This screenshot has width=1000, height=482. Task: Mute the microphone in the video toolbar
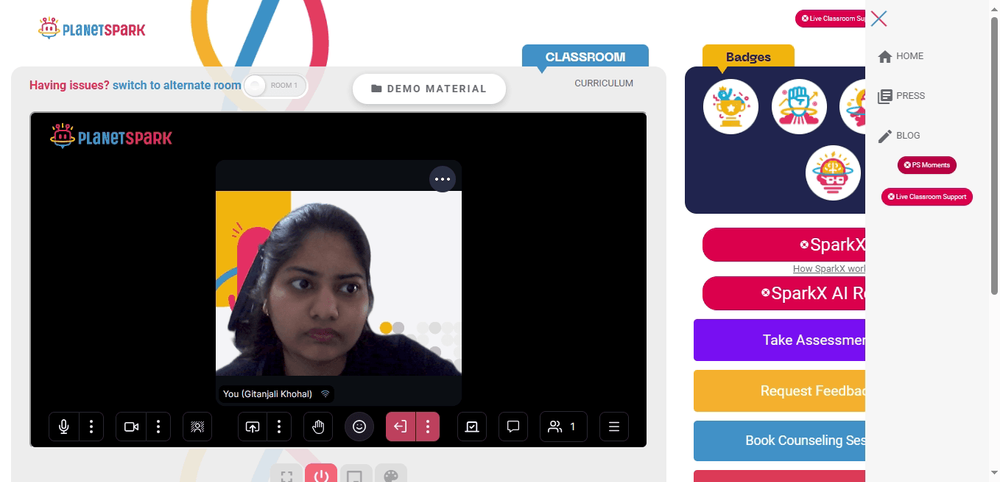64,427
